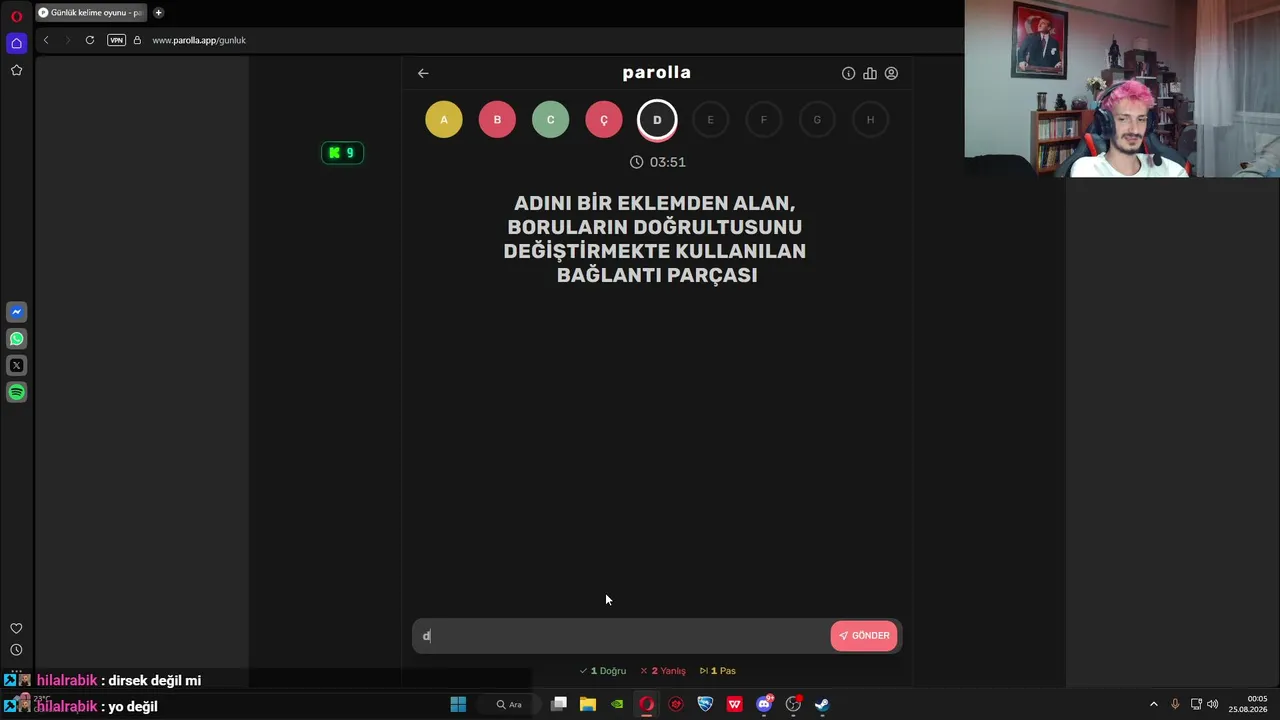Open Opera bookmarks star icon in sidebar

point(16,70)
